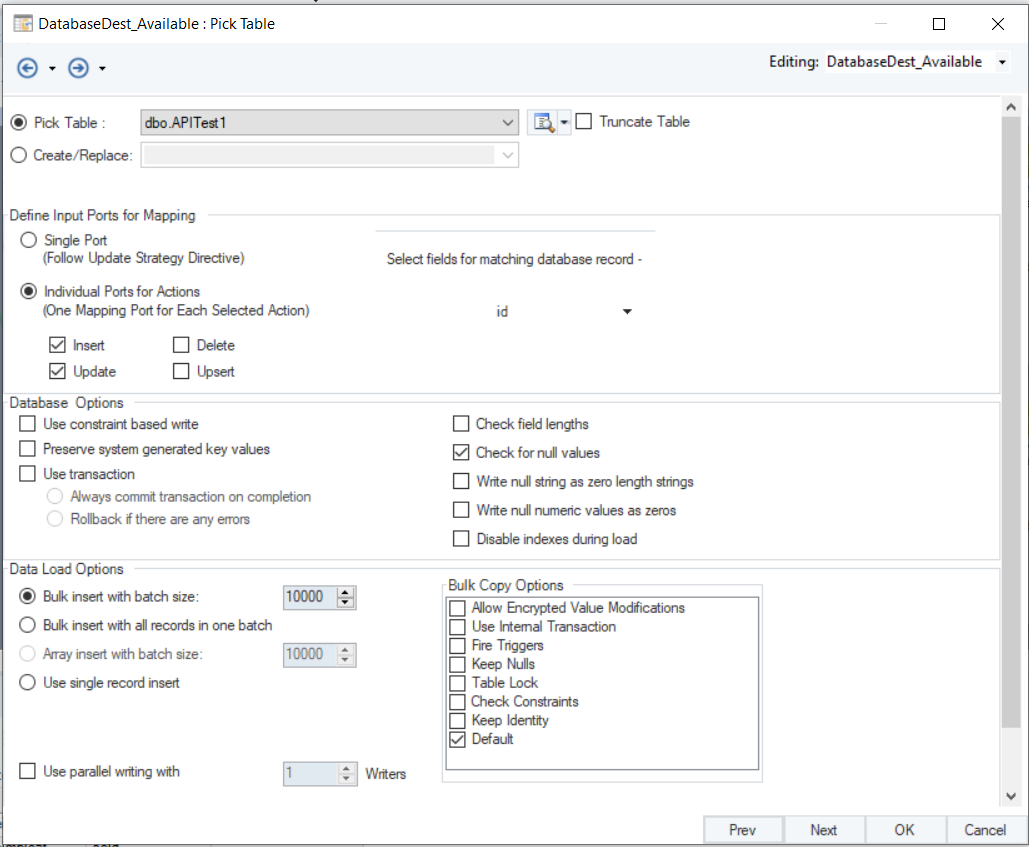Viewport: 1029px width, 847px height.
Task: Click the back navigation arrow icon
Action: coord(28,68)
